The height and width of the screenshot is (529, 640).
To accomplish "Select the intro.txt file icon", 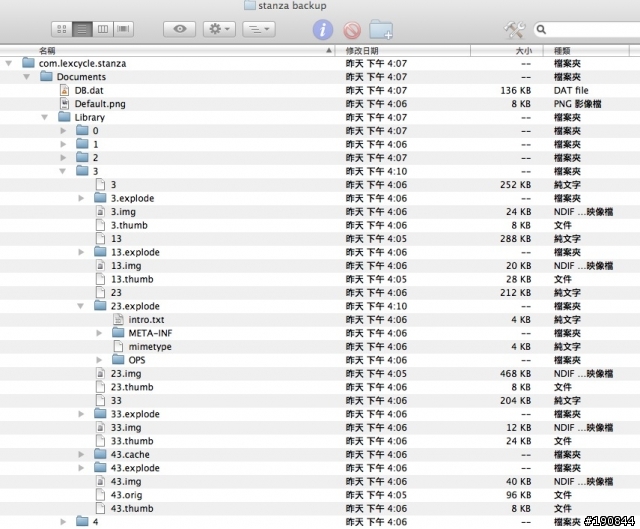I will [118, 319].
